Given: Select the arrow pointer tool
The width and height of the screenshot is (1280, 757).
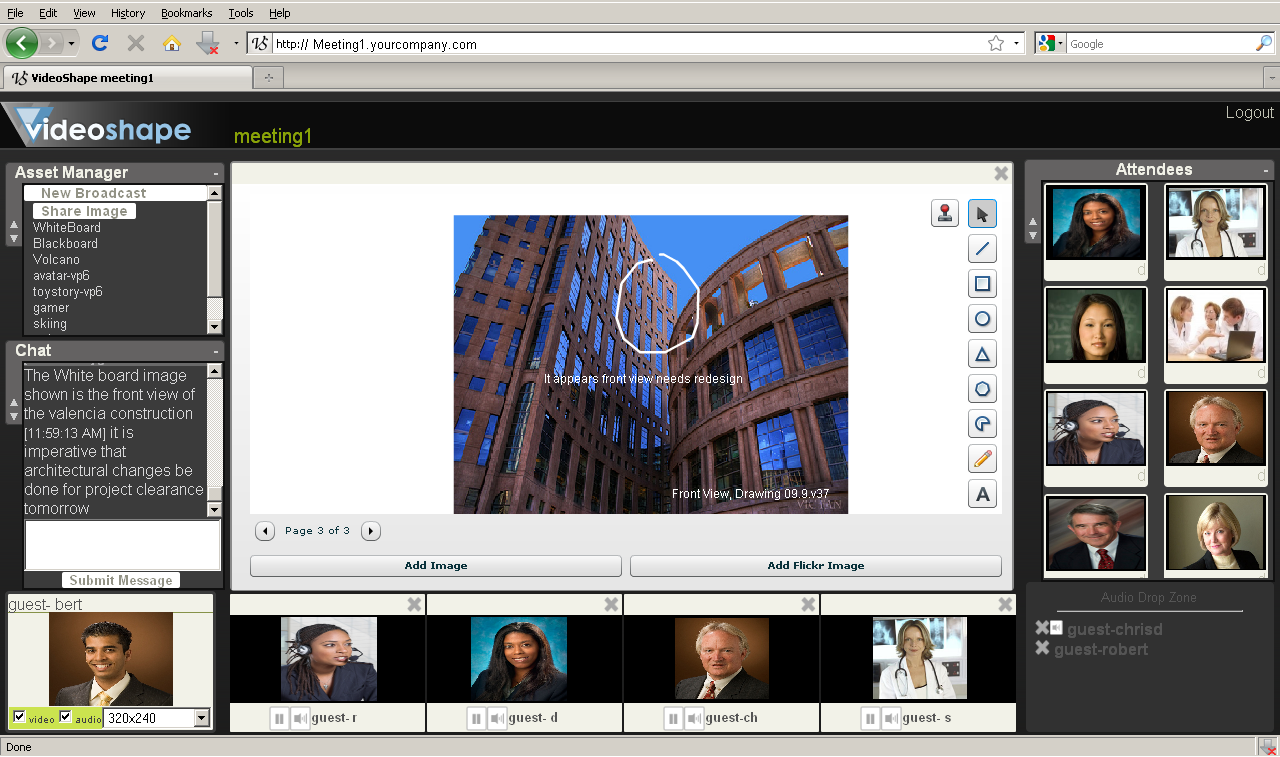Looking at the screenshot, I should [982, 213].
